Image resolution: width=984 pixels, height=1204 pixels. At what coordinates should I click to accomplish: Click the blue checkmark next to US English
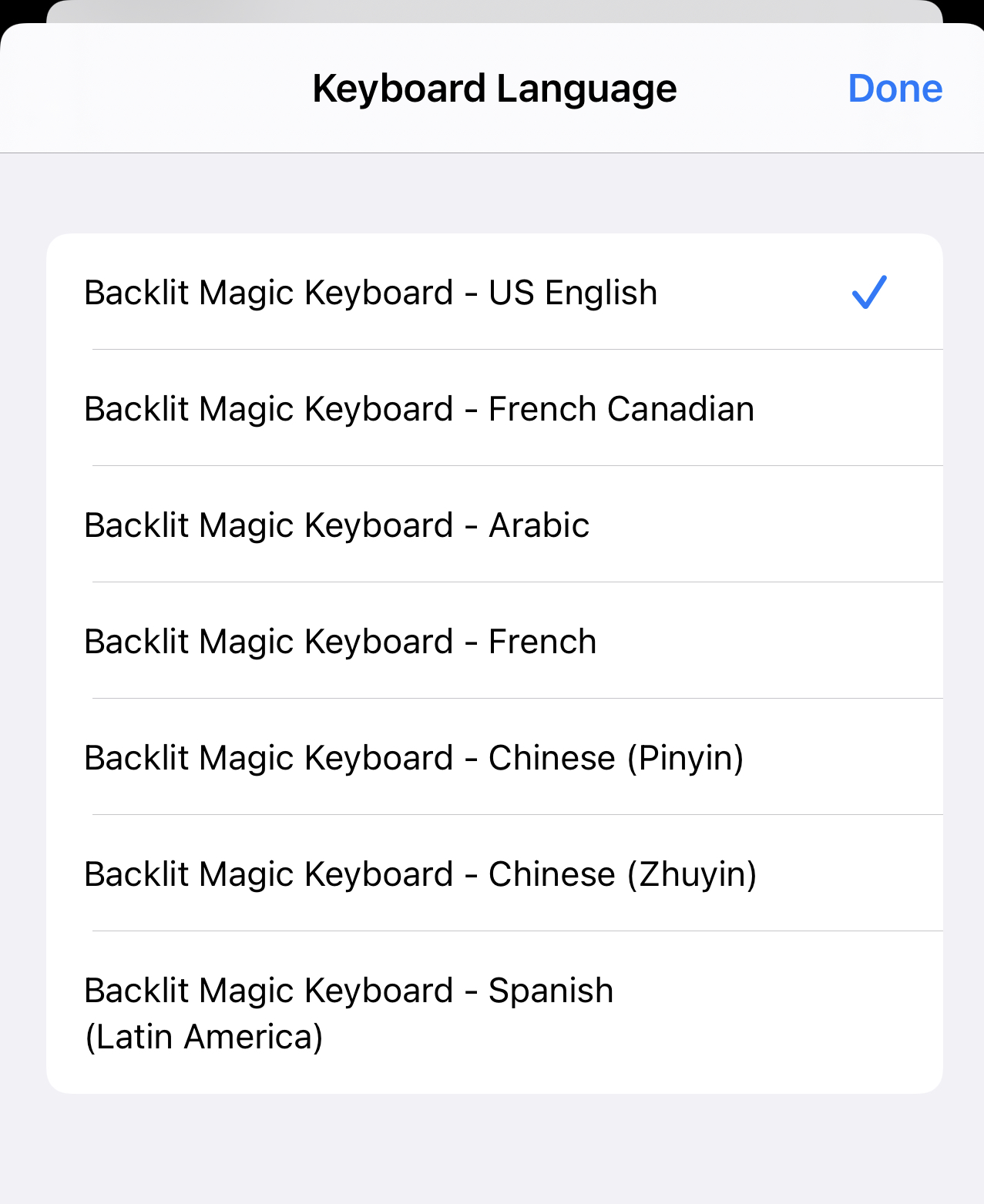pyautogui.click(x=869, y=293)
